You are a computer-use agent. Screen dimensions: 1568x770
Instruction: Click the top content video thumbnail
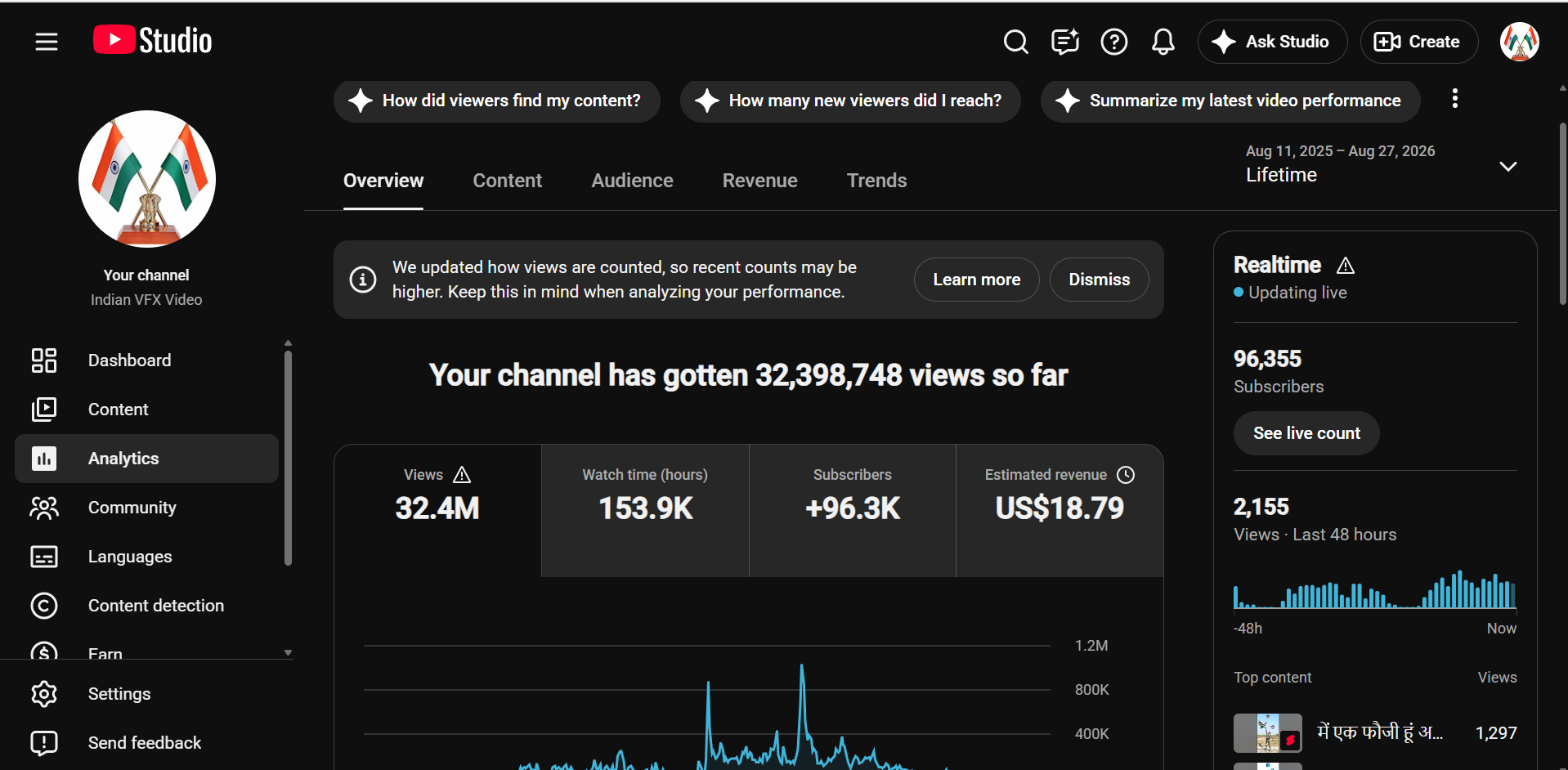pos(1267,733)
